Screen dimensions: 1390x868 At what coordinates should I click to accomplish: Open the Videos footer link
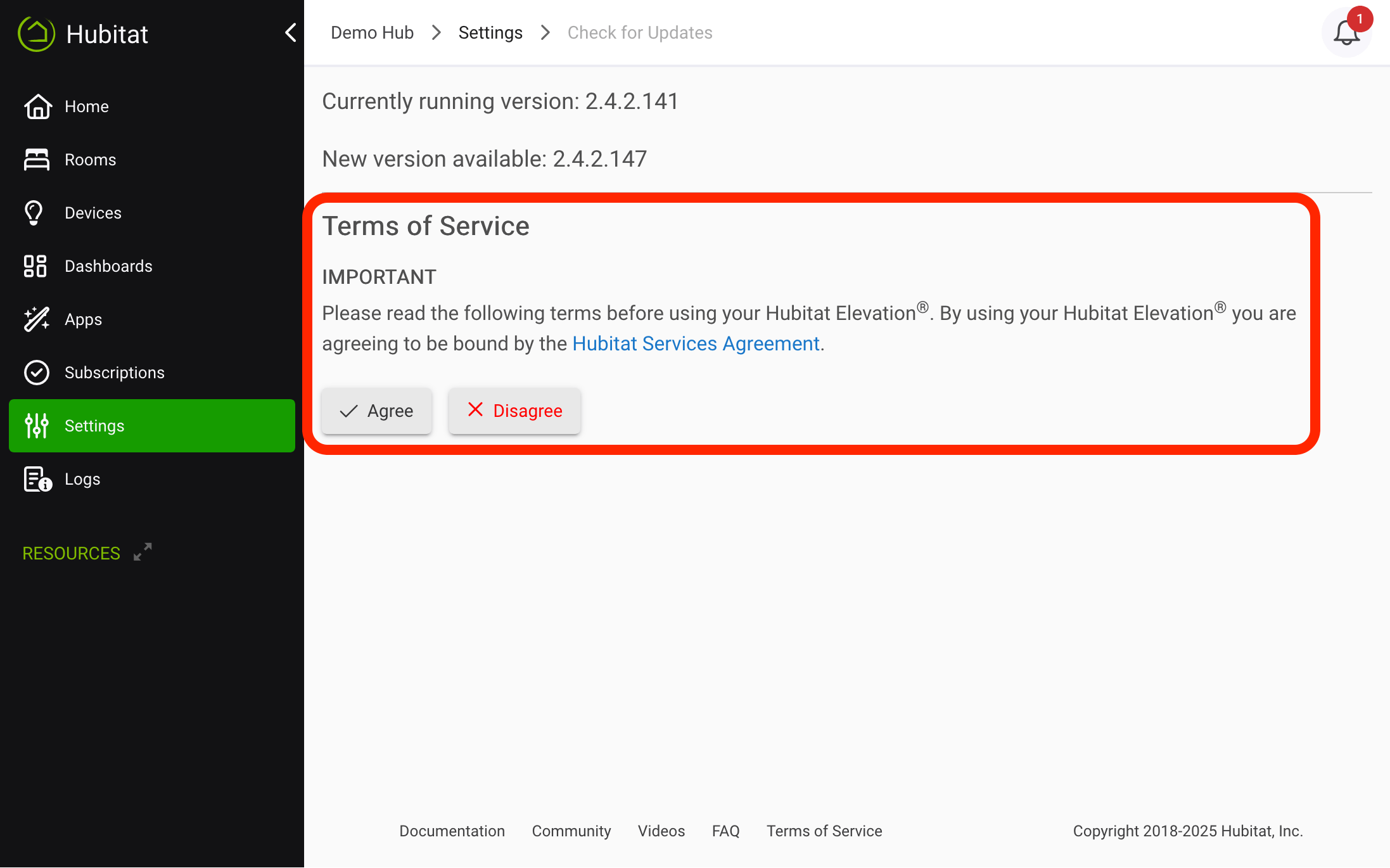661,831
